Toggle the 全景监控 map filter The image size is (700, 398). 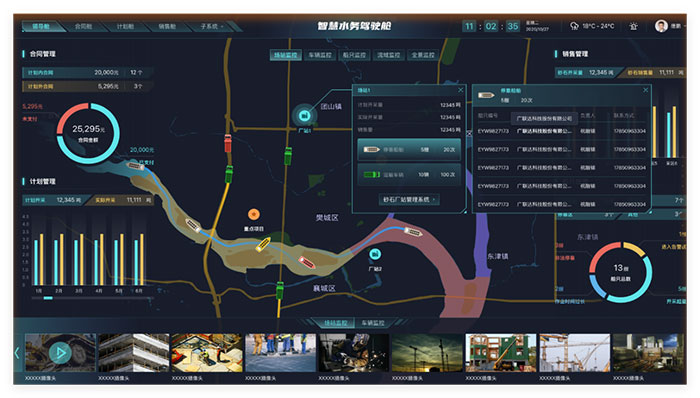coord(423,55)
